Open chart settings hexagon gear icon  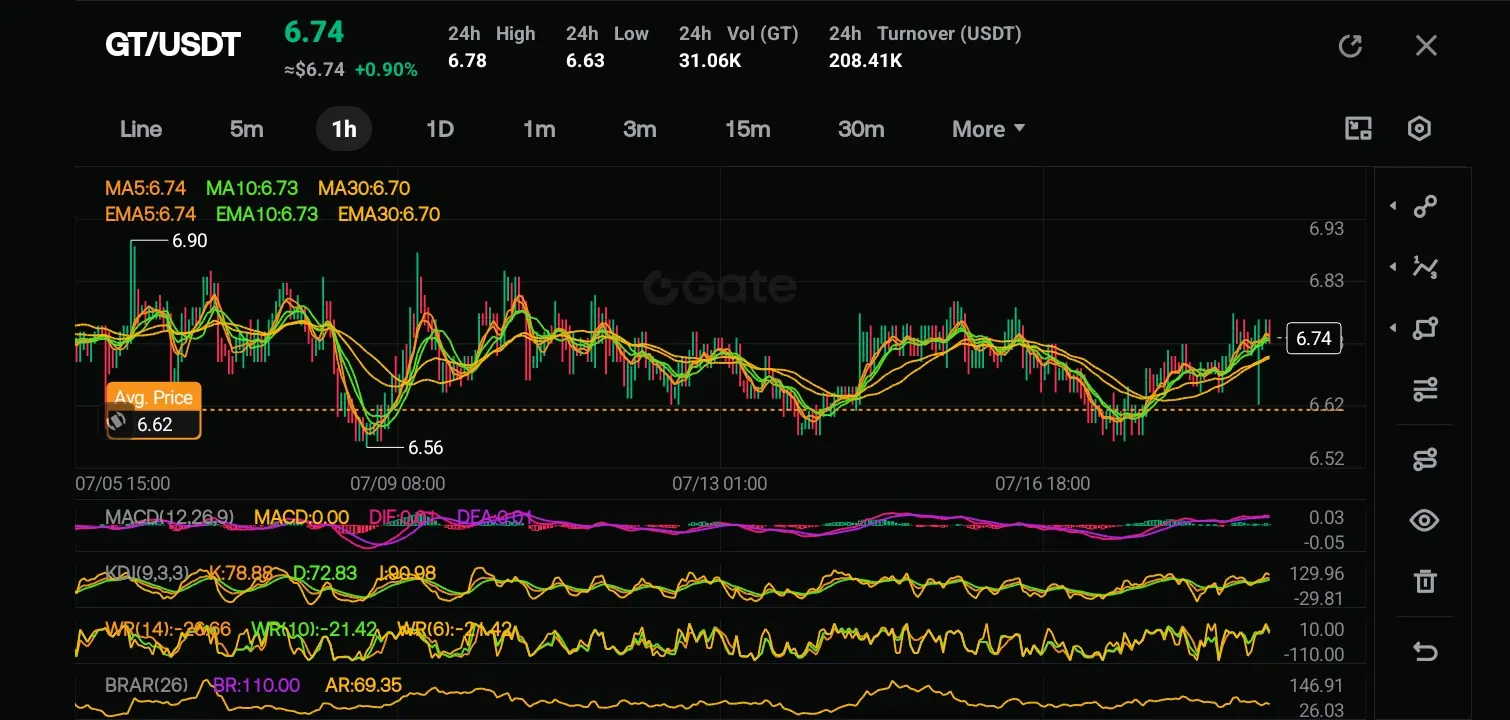pos(1419,128)
